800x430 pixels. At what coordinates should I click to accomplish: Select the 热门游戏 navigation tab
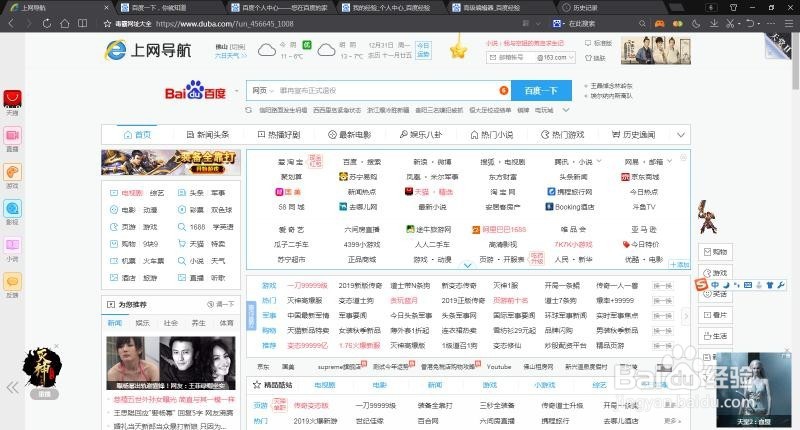[562, 135]
